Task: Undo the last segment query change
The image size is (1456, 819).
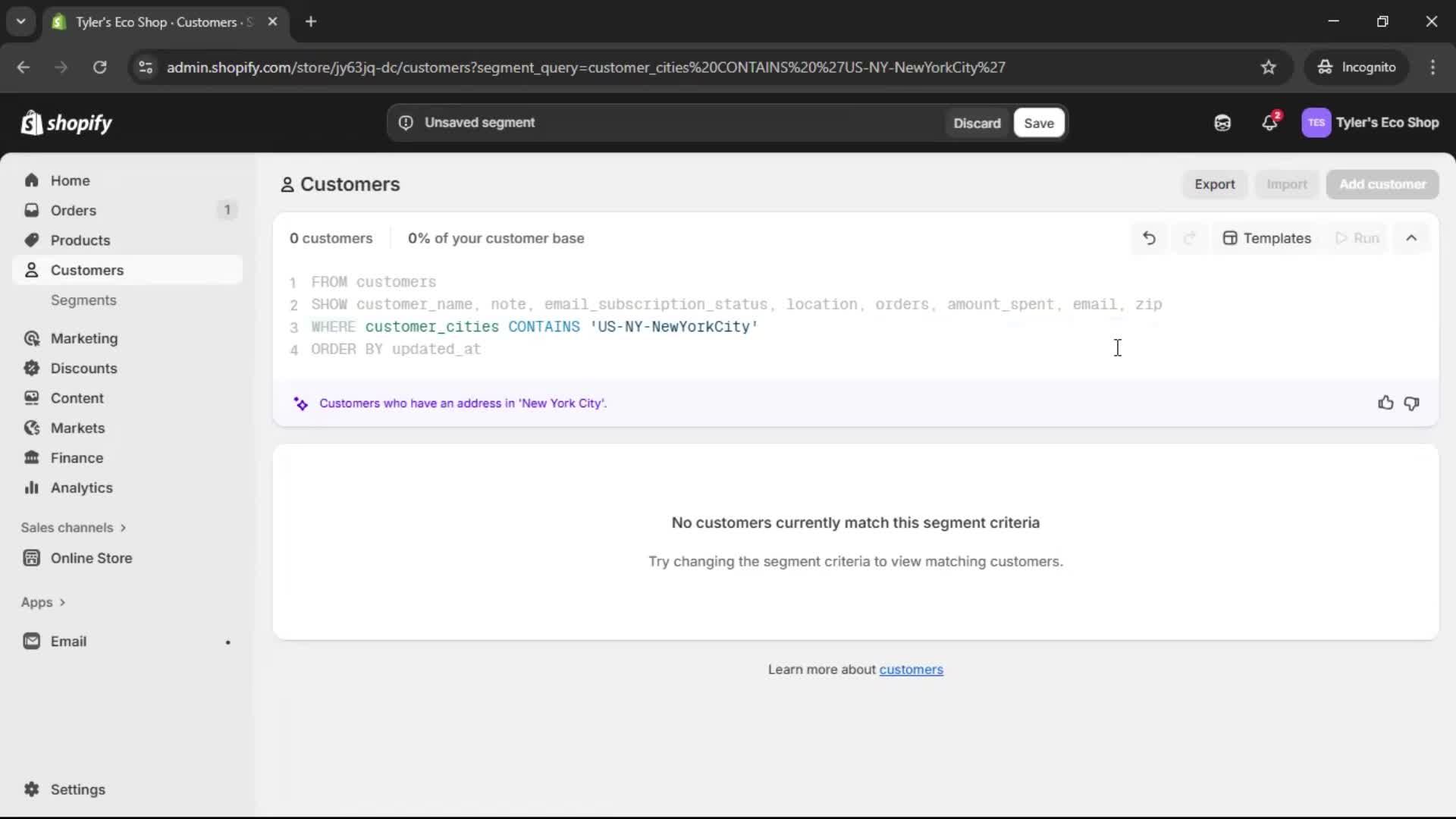Action: [x=1149, y=237]
